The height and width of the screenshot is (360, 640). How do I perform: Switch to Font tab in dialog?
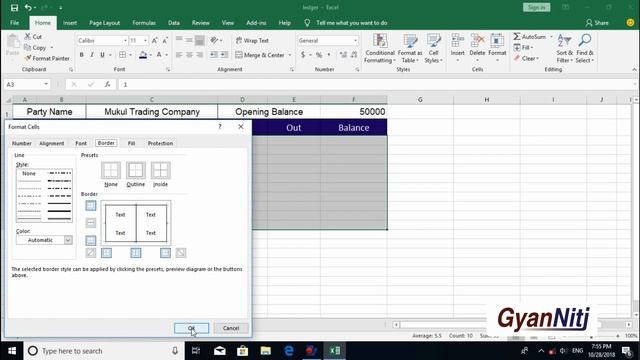81,143
